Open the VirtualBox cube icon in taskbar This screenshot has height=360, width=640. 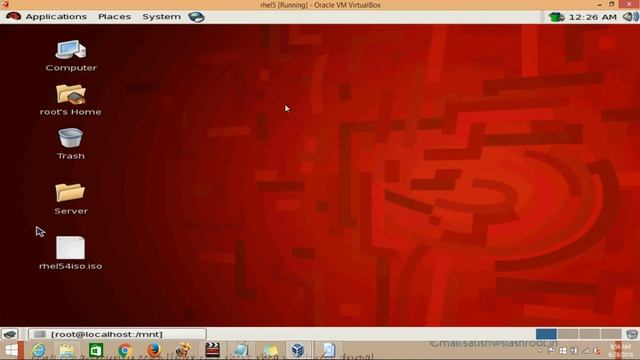point(298,350)
